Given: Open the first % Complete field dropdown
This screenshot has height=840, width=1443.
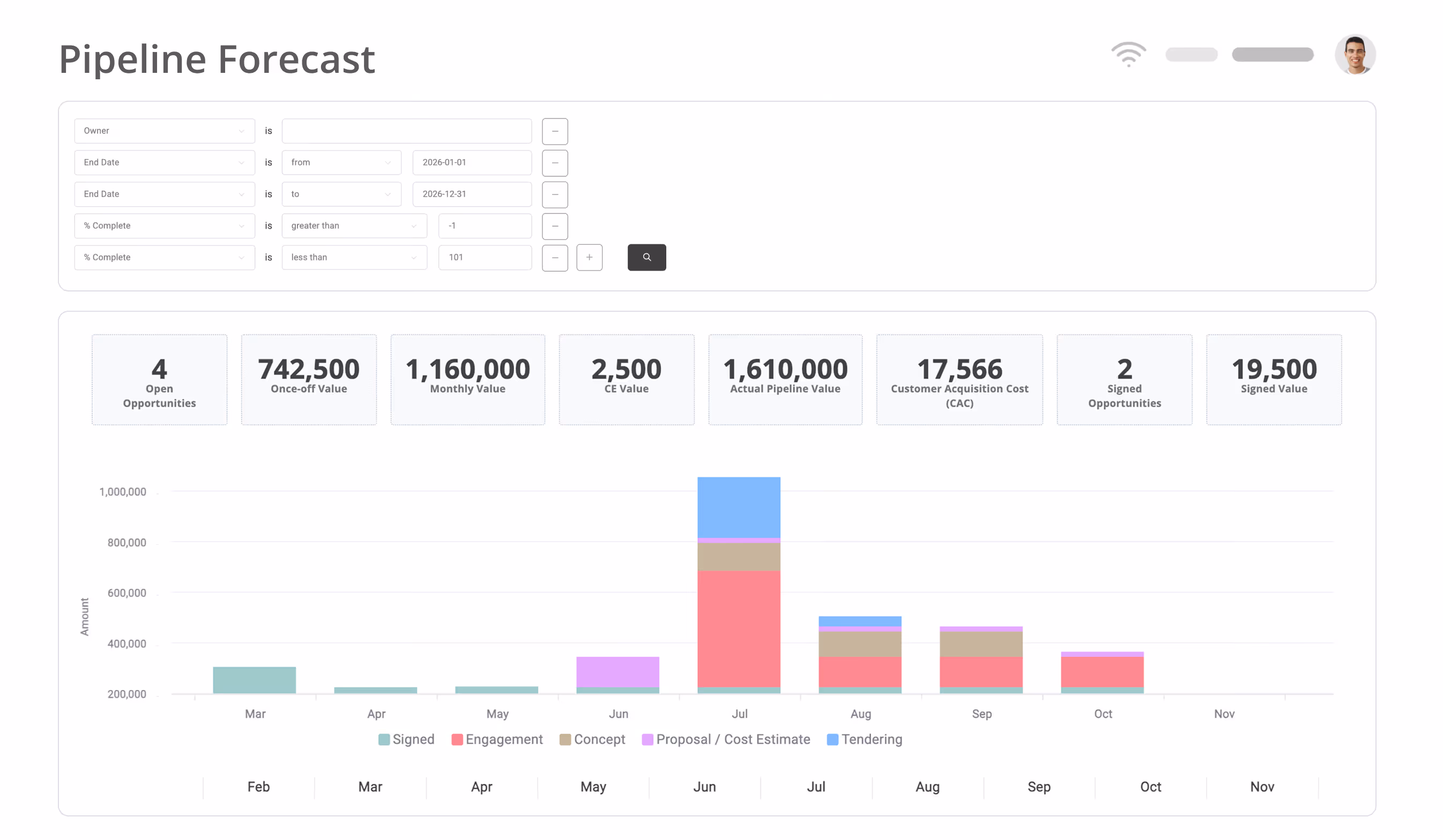Looking at the screenshot, I should (x=165, y=226).
